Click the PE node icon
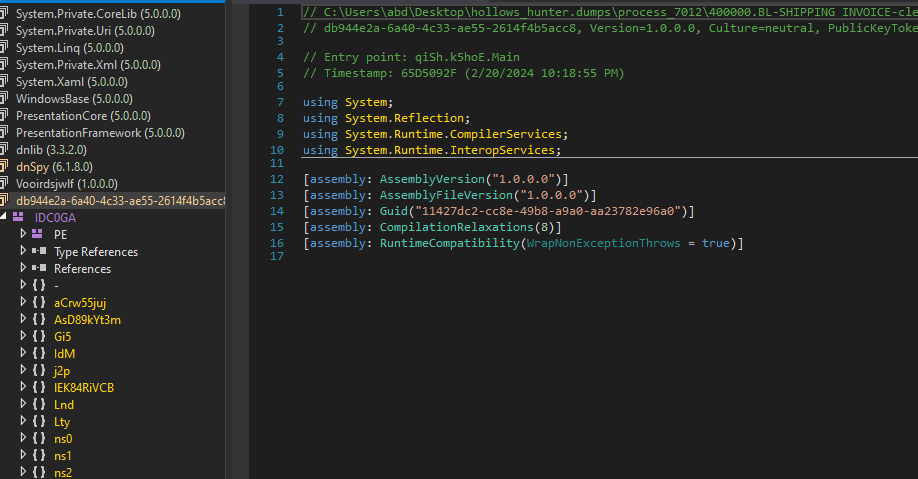 [x=37, y=234]
